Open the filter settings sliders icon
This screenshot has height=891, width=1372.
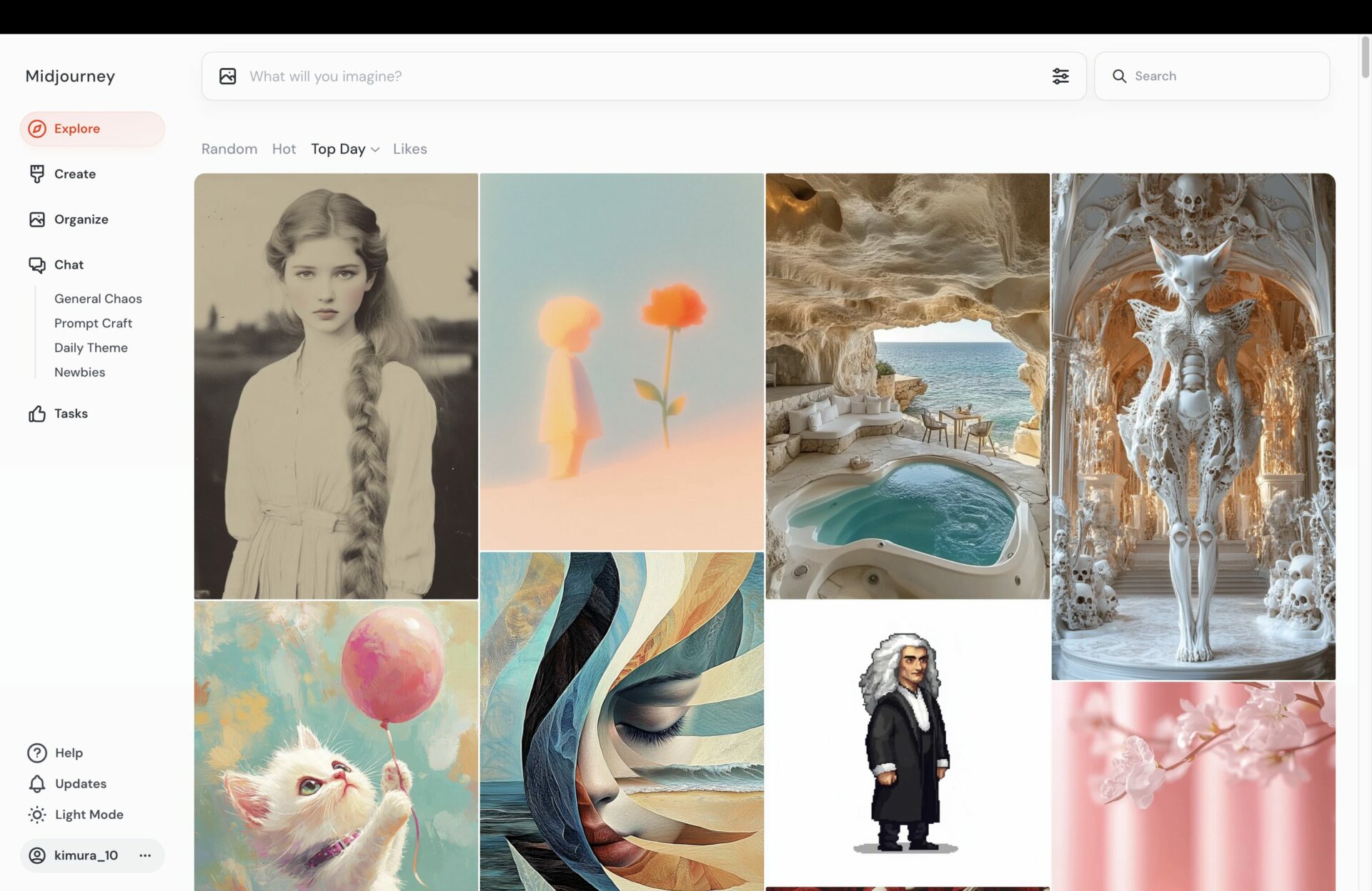(1060, 76)
